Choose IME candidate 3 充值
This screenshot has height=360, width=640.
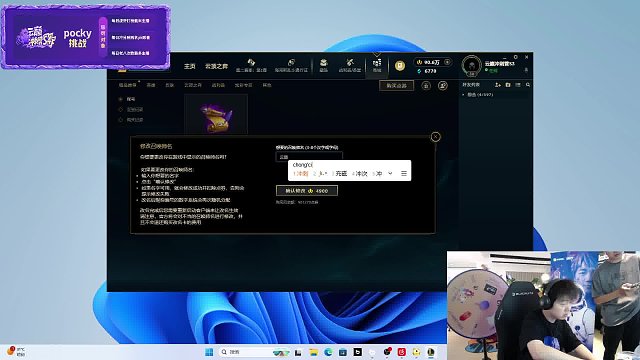339,174
